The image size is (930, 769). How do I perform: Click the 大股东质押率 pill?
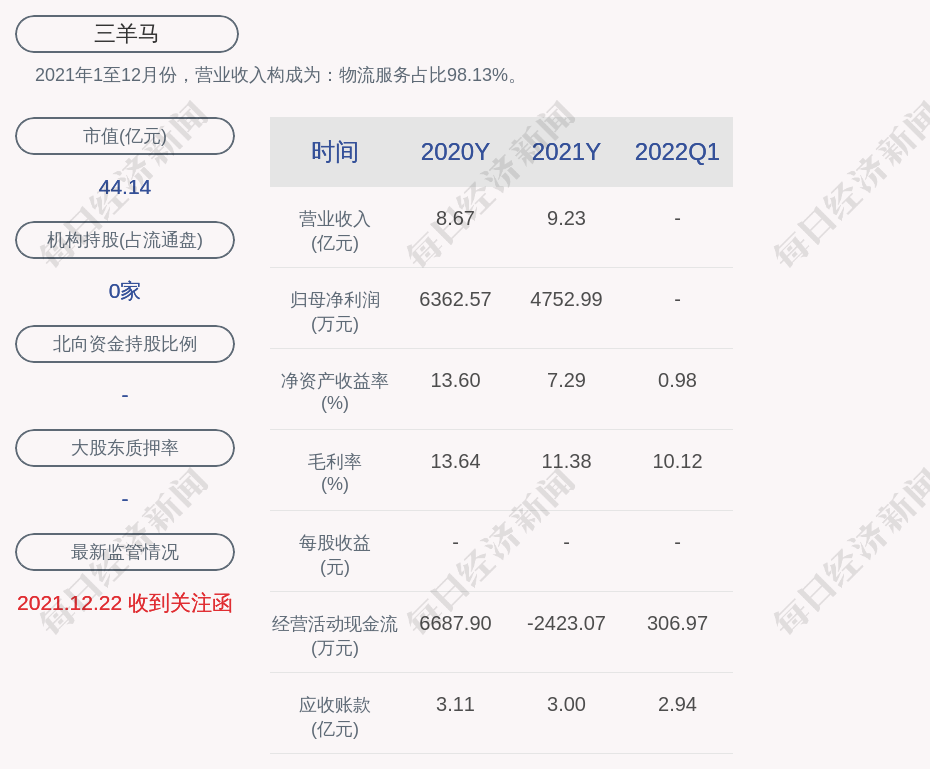coord(125,448)
